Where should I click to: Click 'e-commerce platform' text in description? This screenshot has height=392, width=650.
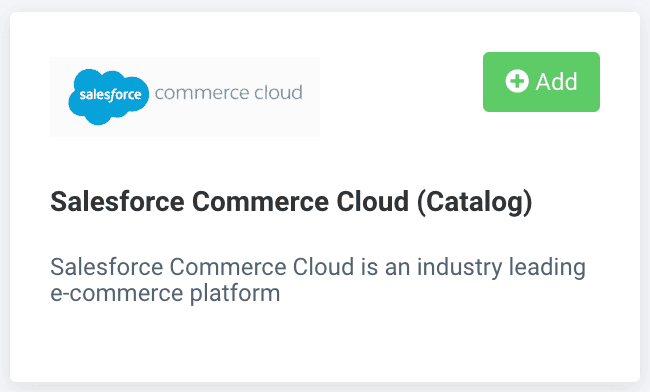(165, 293)
